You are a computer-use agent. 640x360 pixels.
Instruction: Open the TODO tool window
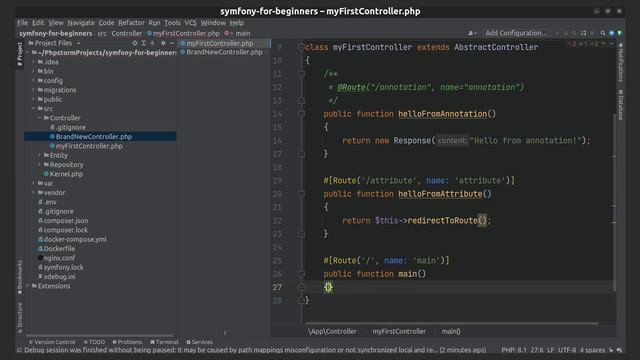click(x=94, y=342)
